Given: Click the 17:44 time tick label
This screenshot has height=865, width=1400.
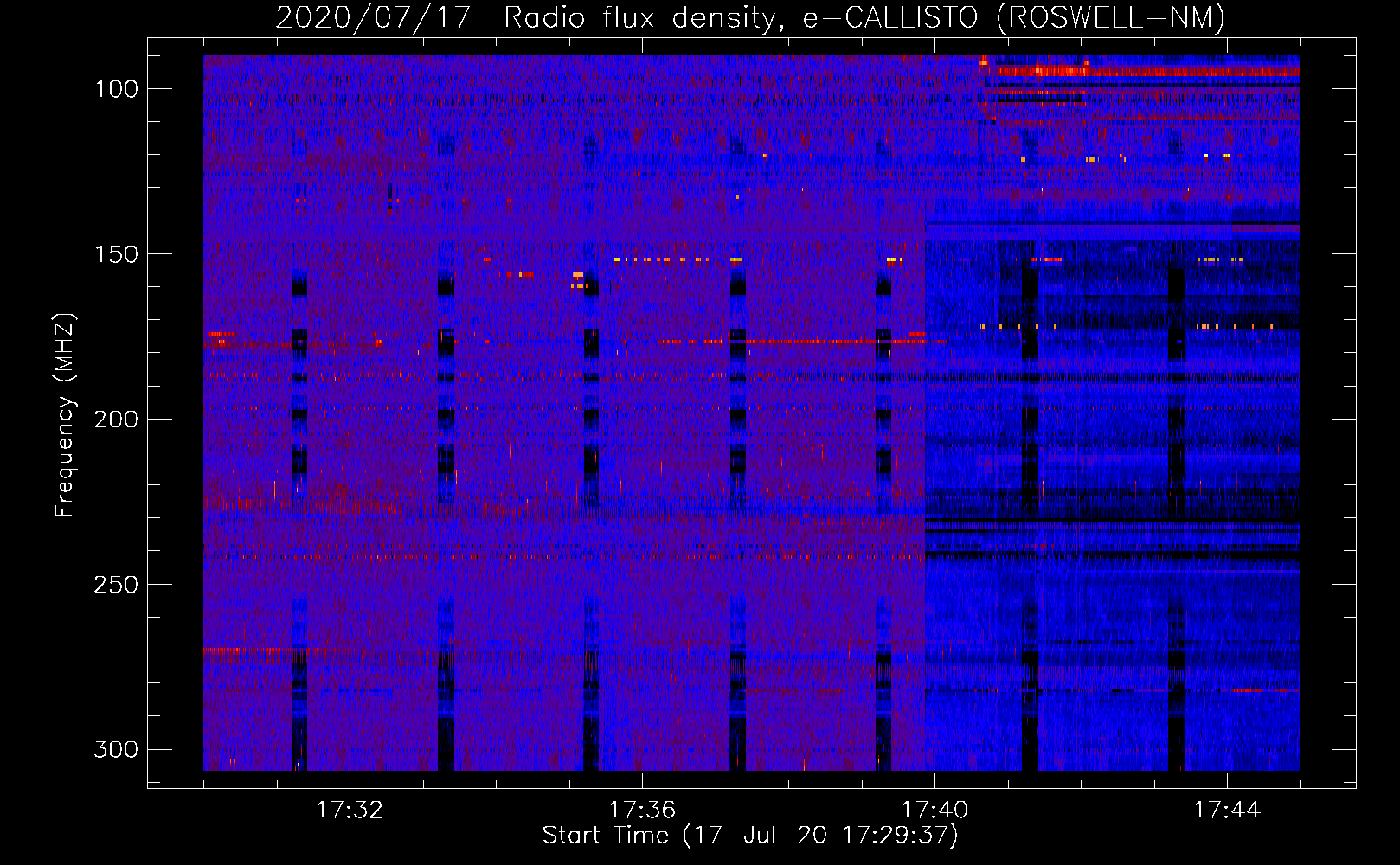Looking at the screenshot, I should tap(1227, 811).
